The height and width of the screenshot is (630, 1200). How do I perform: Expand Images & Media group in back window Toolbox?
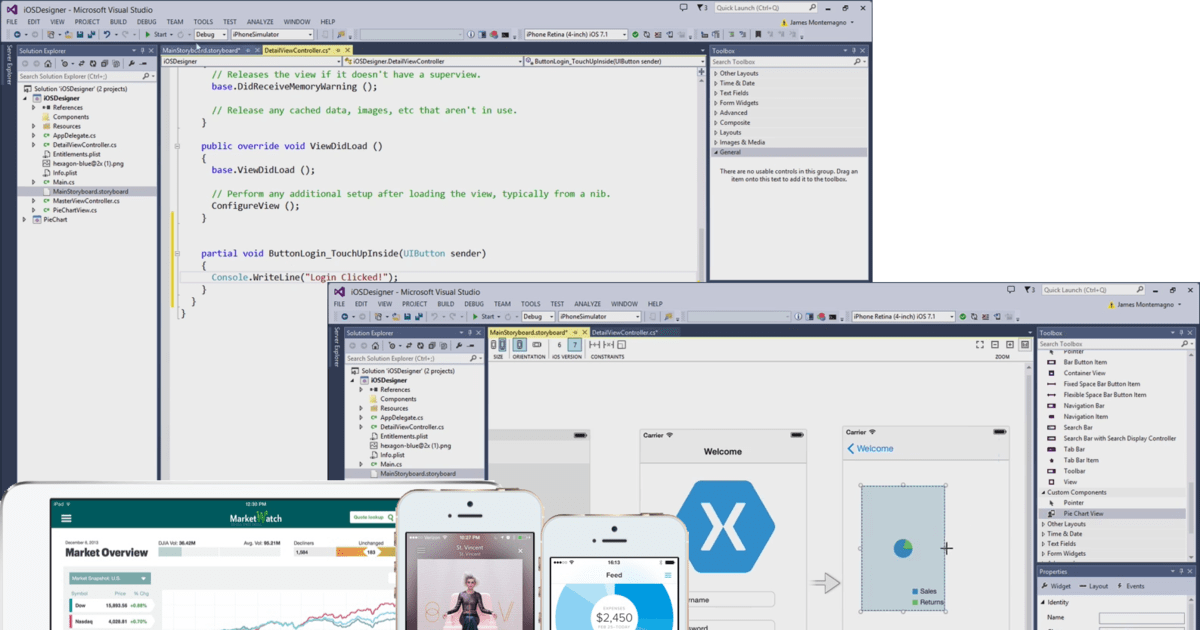[x=716, y=142]
